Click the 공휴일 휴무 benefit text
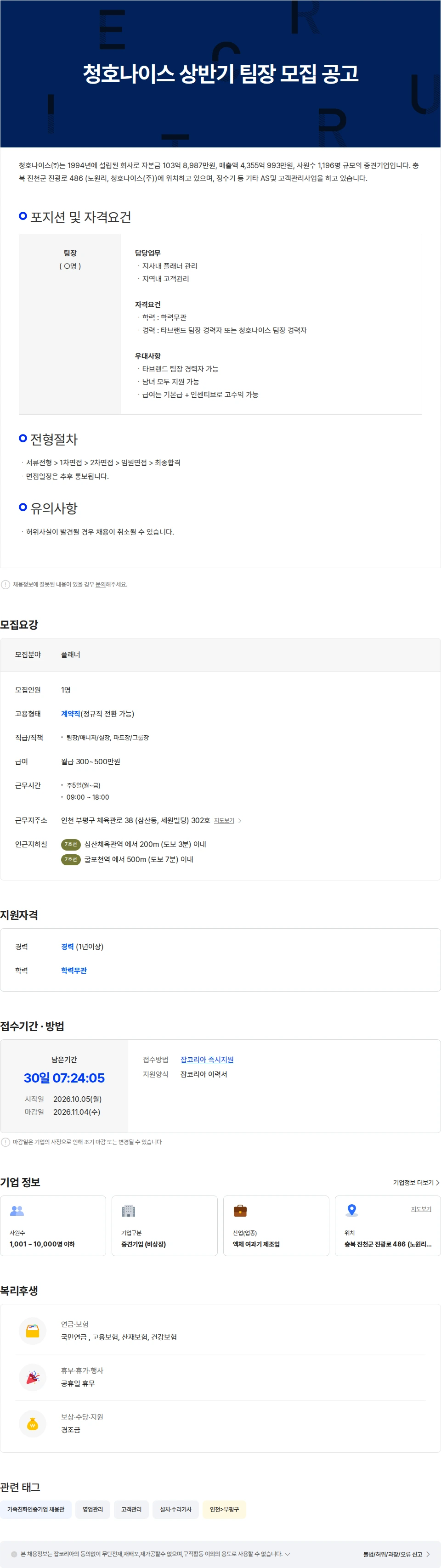Image resolution: width=441 pixels, height=1568 pixels. pyautogui.click(x=78, y=1383)
